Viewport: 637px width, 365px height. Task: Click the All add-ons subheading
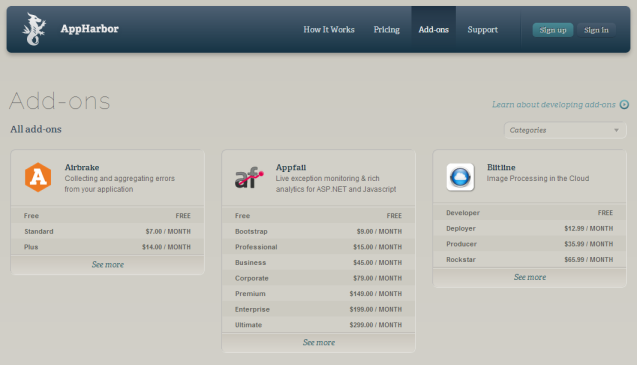[36, 129]
